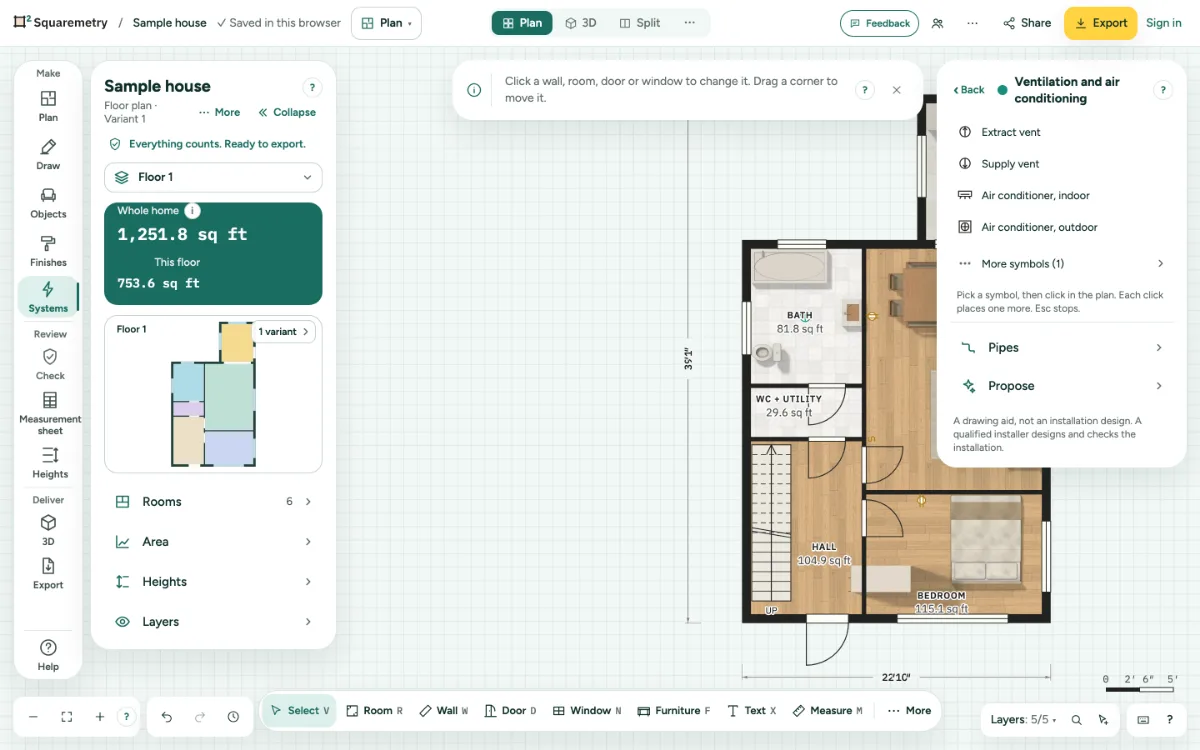Viewport: 1200px width, 750px height.
Task: Open the Measurement sheet from the sidebar
Action: pyautogui.click(x=50, y=412)
